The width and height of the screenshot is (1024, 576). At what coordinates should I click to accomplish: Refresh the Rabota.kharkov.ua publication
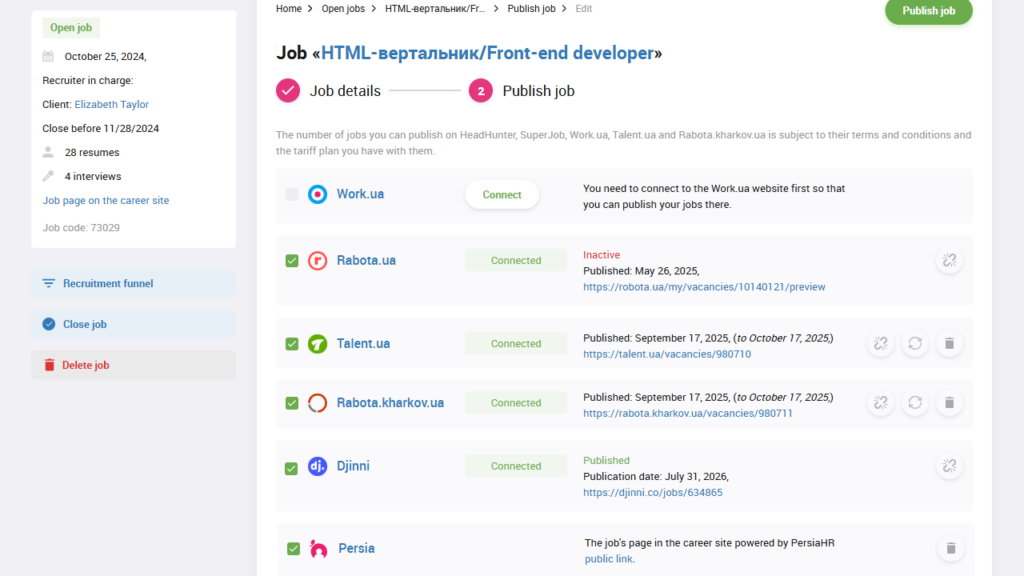(915, 403)
